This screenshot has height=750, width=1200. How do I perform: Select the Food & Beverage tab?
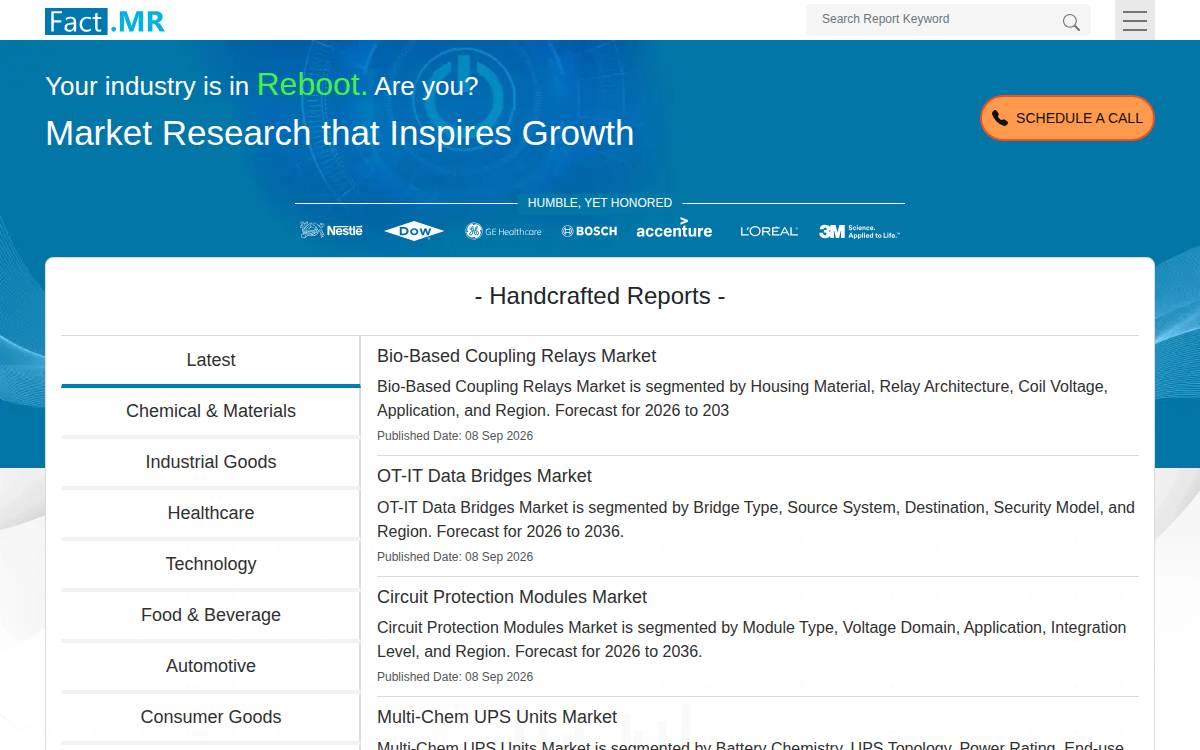point(211,615)
